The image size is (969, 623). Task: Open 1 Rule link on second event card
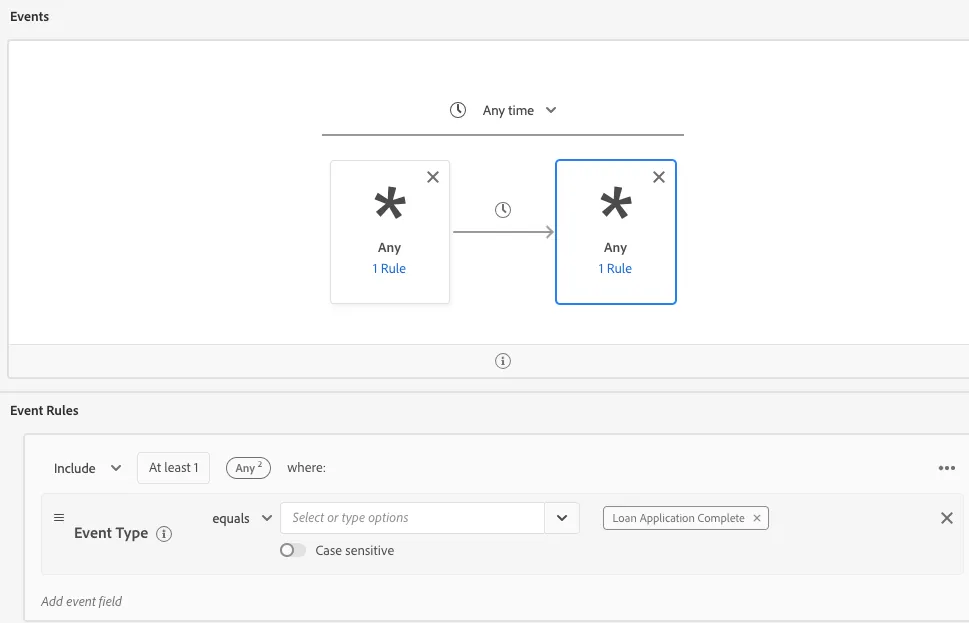pos(615,269)
